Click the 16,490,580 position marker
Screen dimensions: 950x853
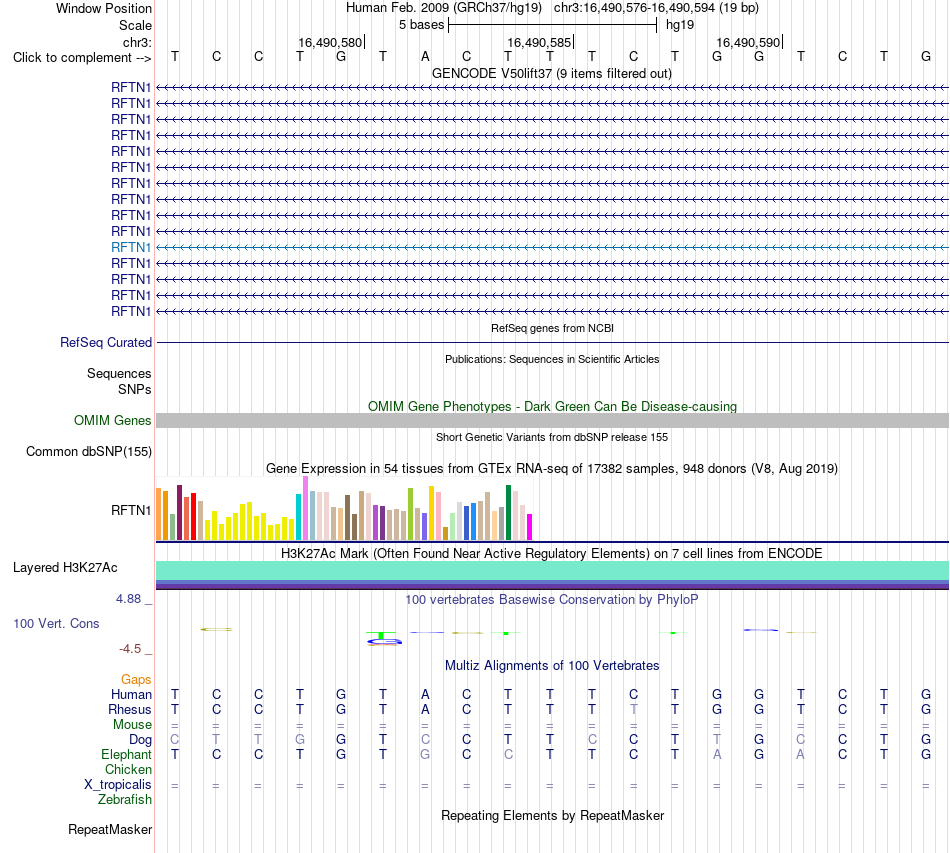[330, 42]
